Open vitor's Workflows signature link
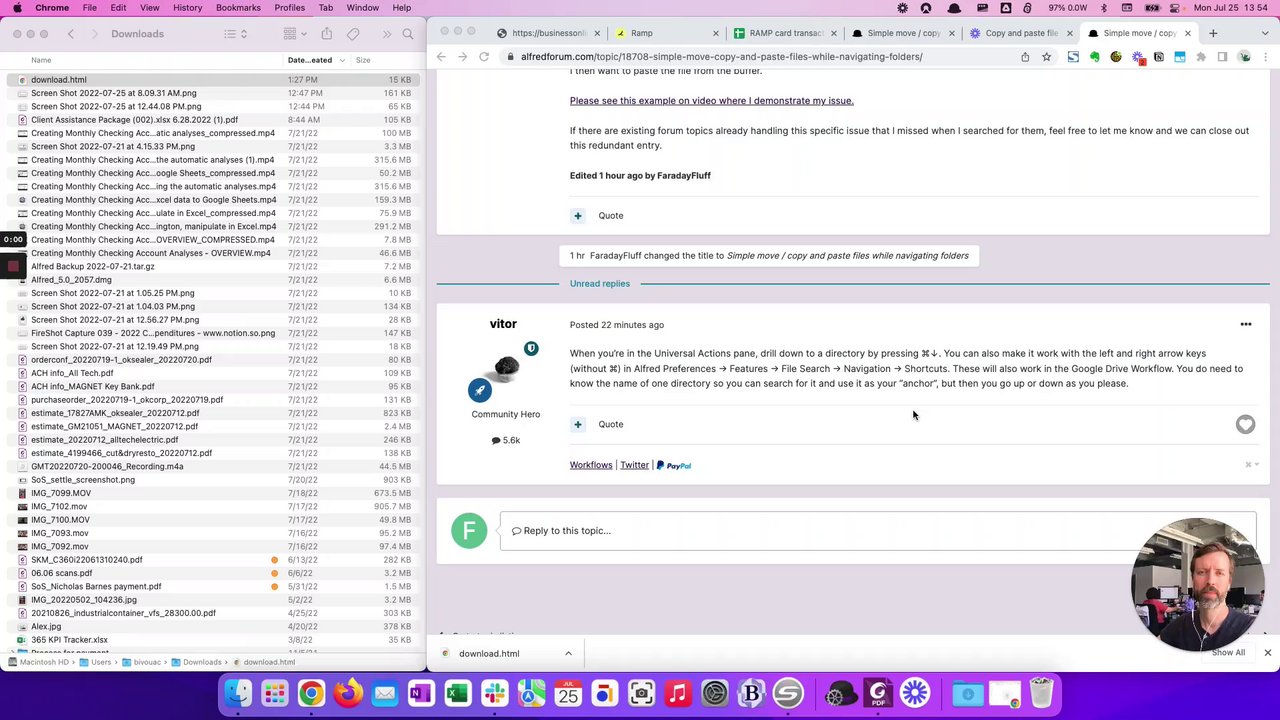 point(591,465)
